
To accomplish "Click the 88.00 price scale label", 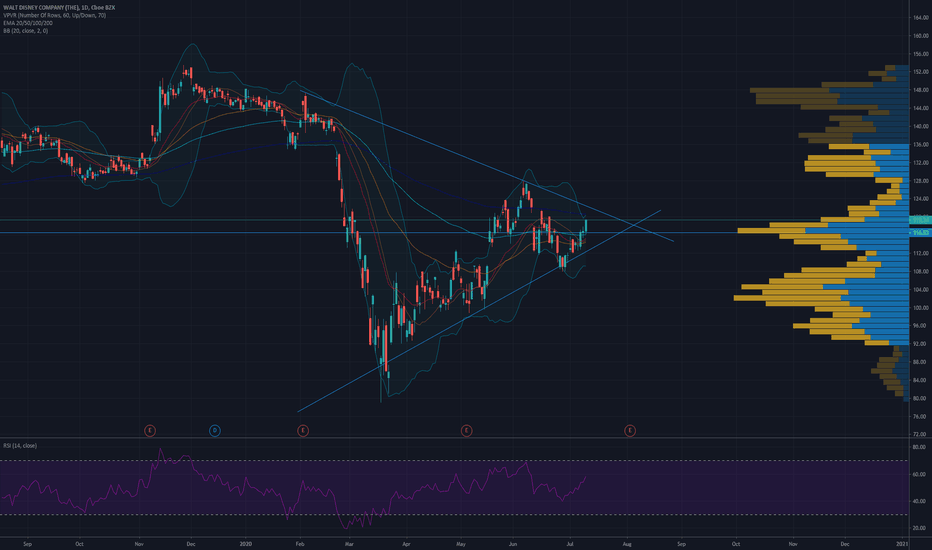I will tap(920, 362).
